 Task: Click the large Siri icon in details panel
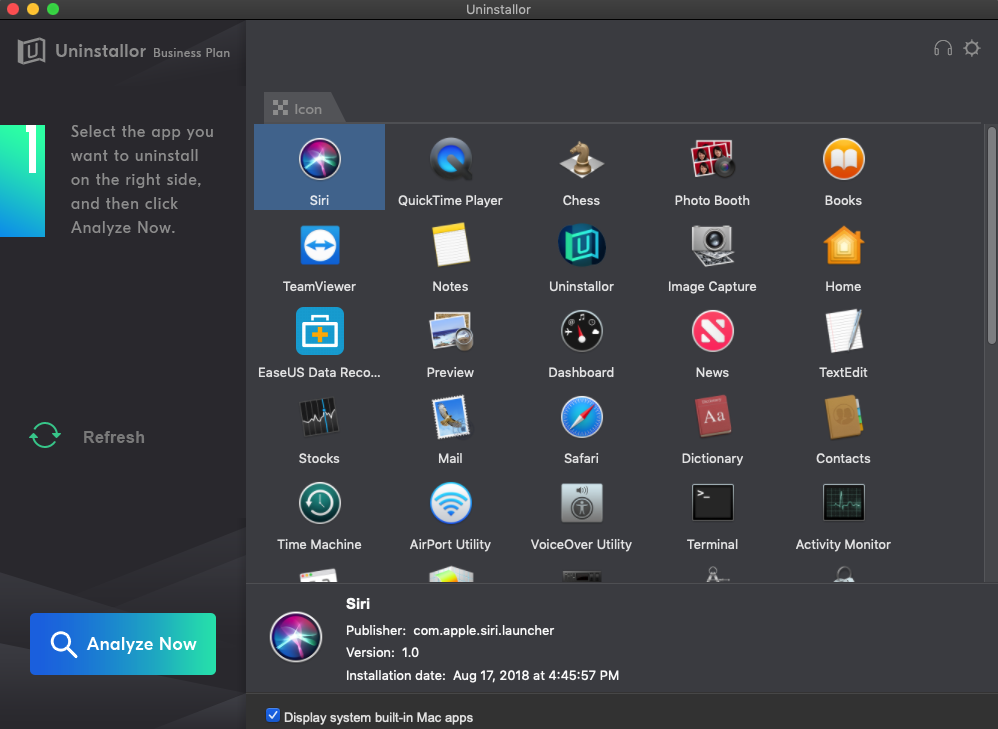coord(296,637)
